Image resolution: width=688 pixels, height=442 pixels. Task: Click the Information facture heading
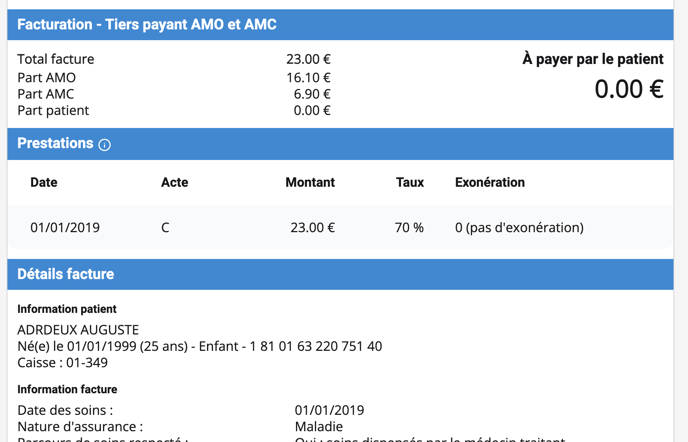click(x=67, y=389)
